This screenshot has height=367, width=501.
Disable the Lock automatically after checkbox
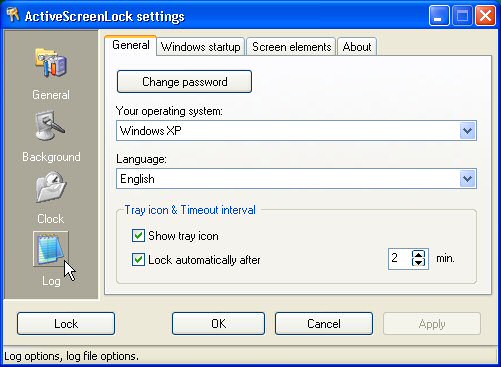click(x=138, y=259)
